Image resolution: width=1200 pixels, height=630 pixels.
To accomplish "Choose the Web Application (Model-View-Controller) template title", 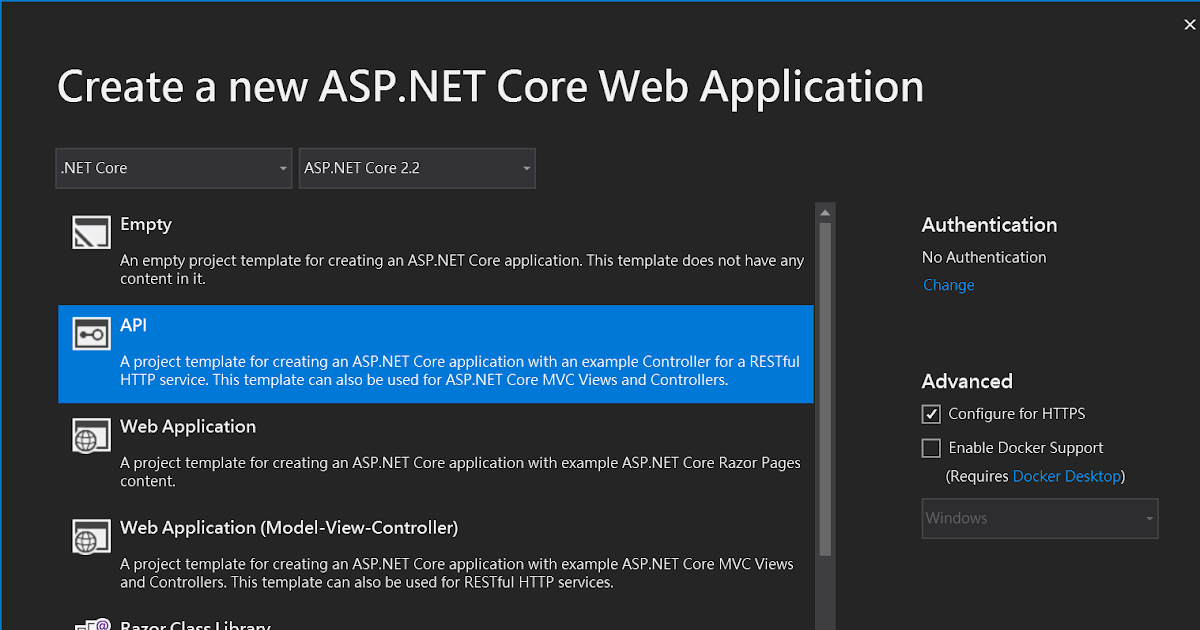I will 289,527.
